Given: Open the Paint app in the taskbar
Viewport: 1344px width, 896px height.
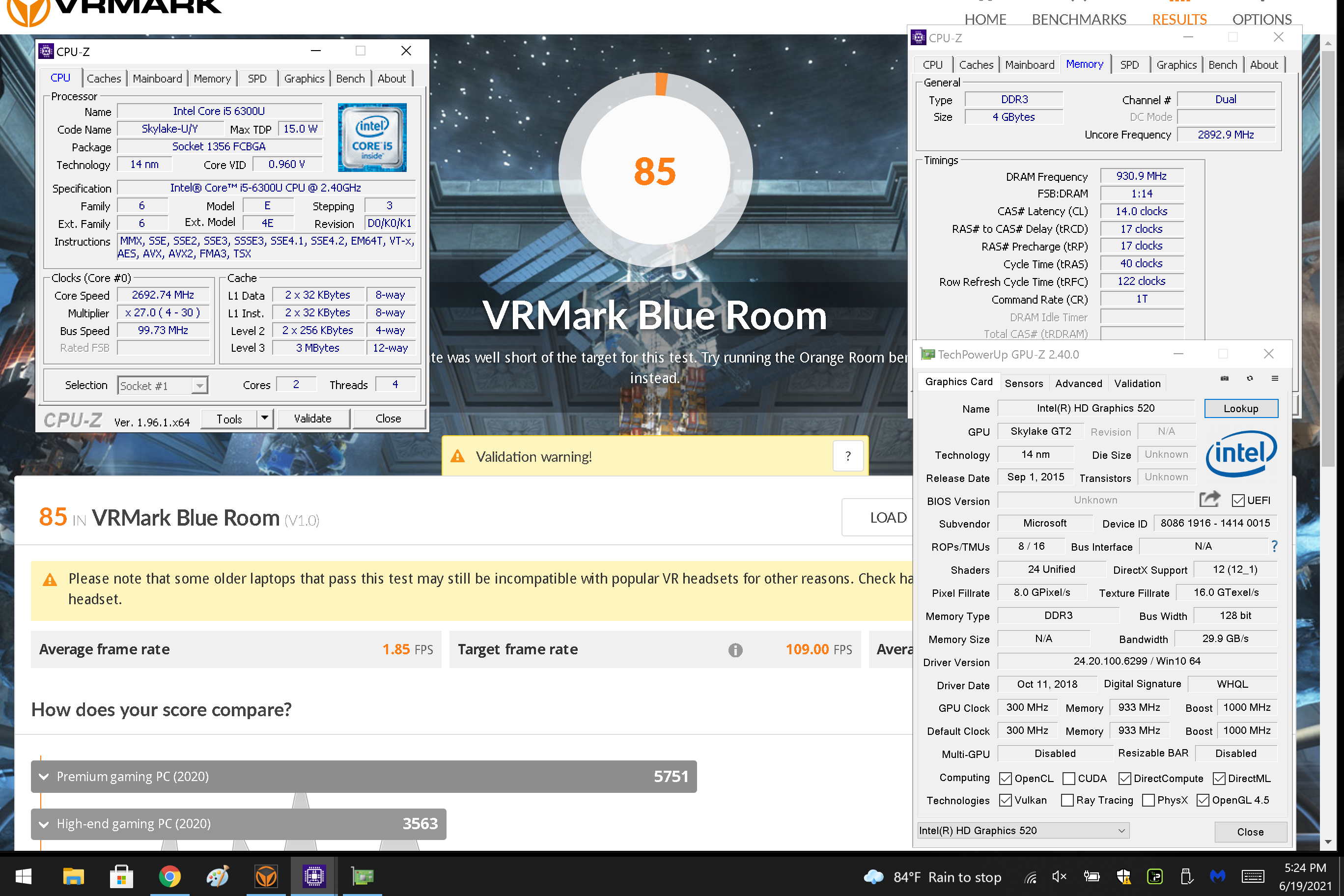Looking at the screenshot, I should pos(218,876).
